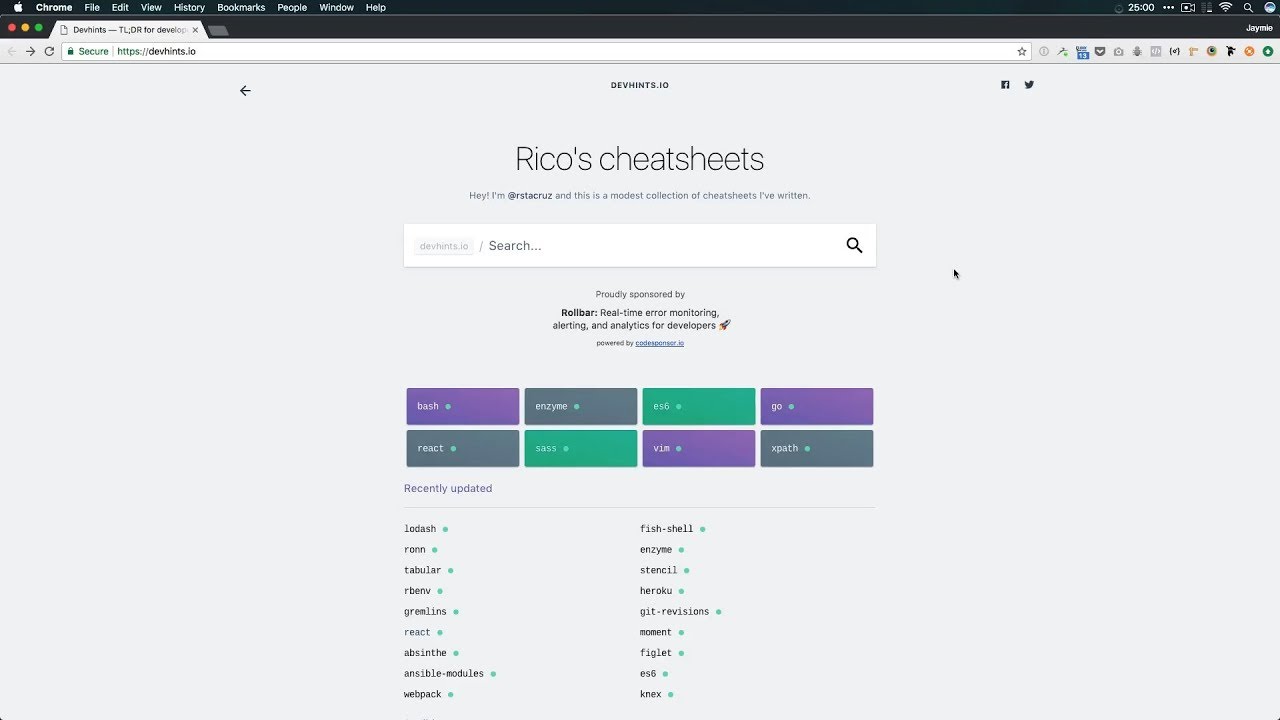The height and width of the screenshot is (720, 1280).
Task: Click the curly braces extension icon
Action: tap(1174, 51)
